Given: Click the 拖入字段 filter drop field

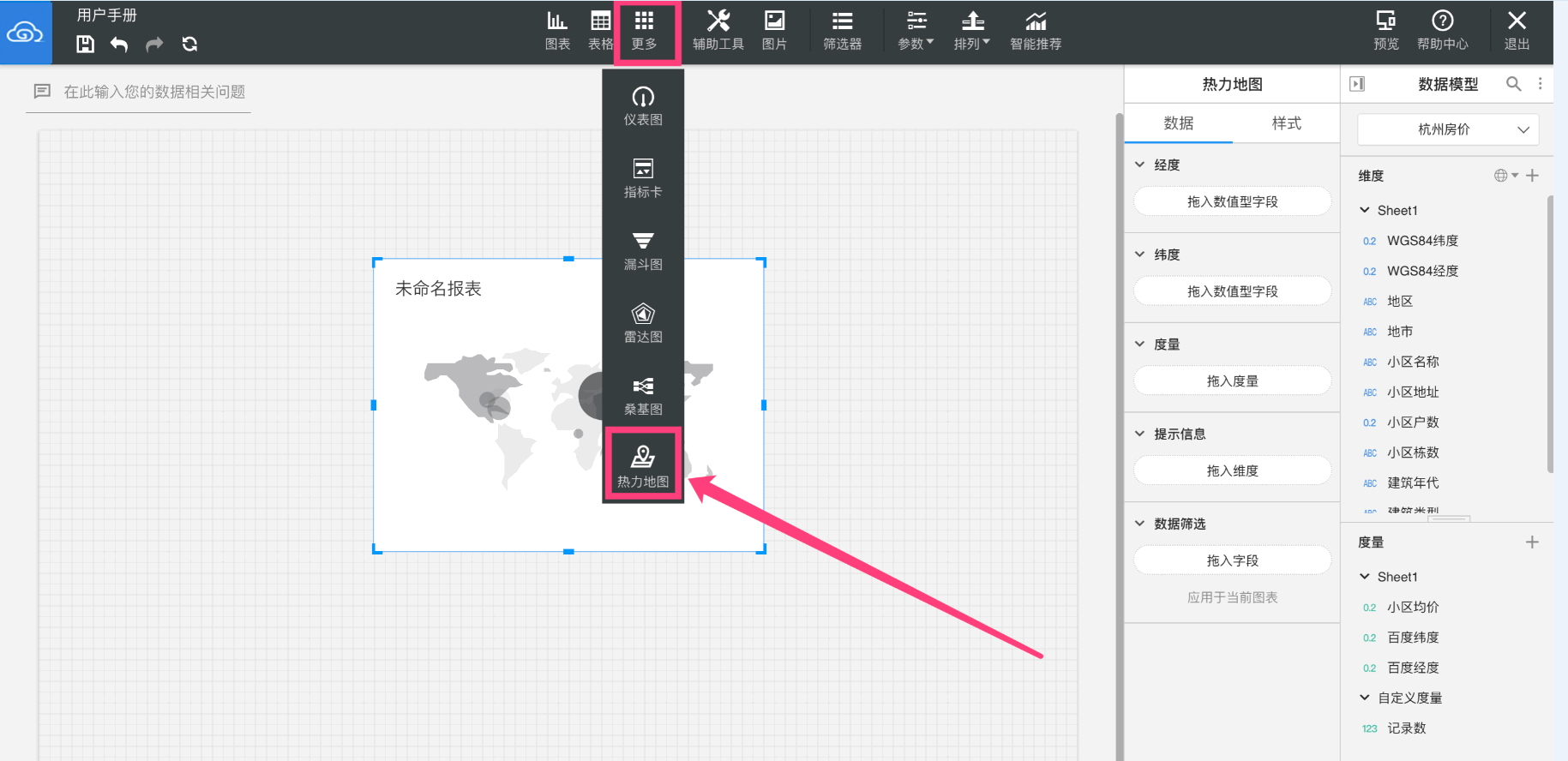Looking at the screenshot, I should (1233, 560).
